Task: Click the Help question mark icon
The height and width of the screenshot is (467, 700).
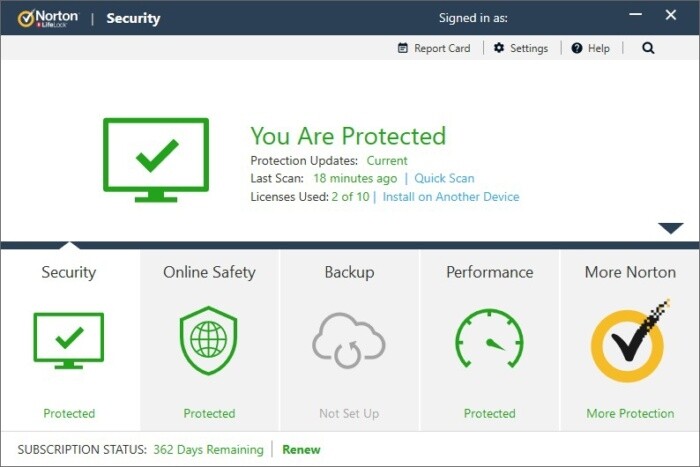Action: tap(577, 48)
